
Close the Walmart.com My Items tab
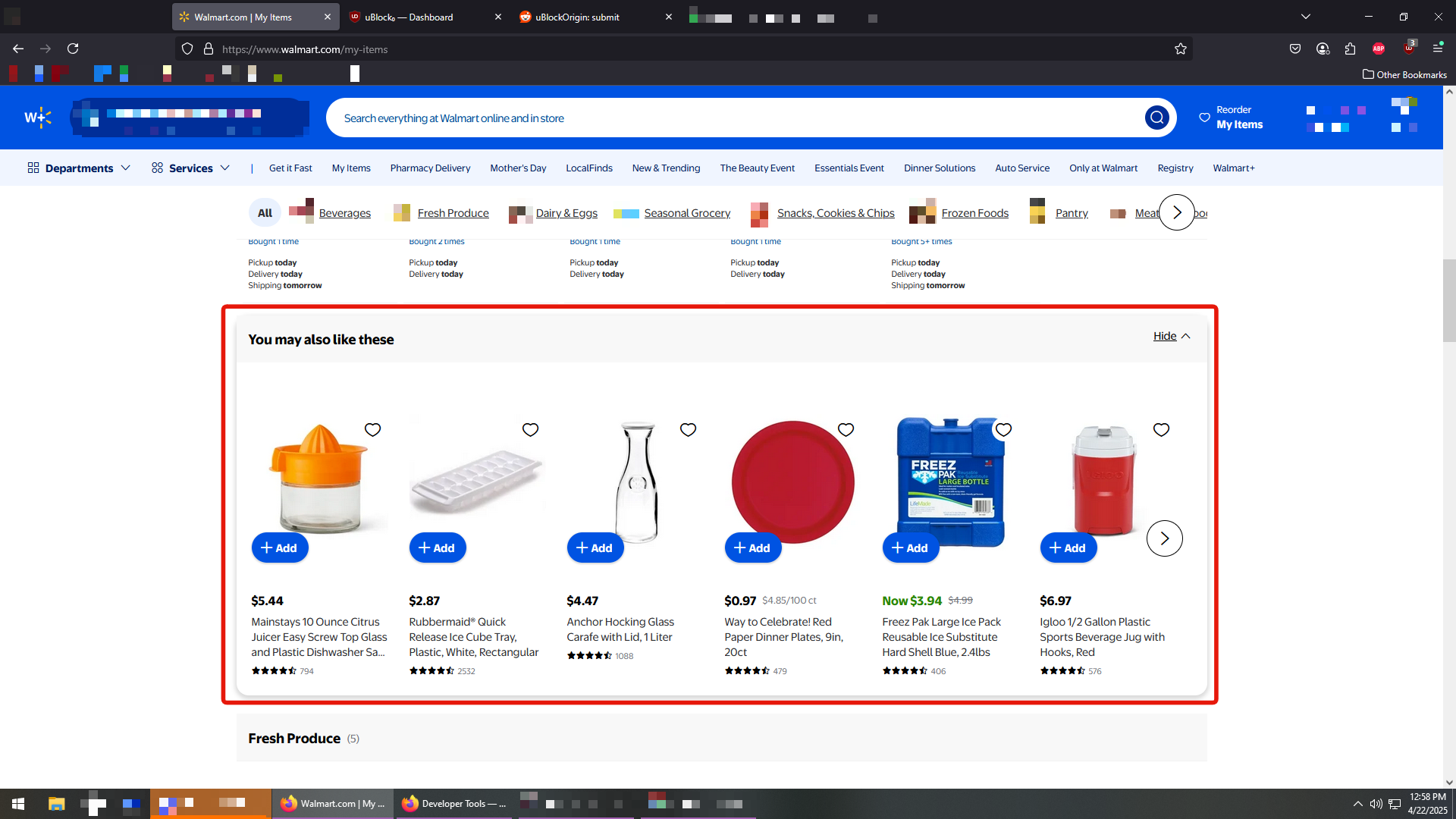(327, 17)
